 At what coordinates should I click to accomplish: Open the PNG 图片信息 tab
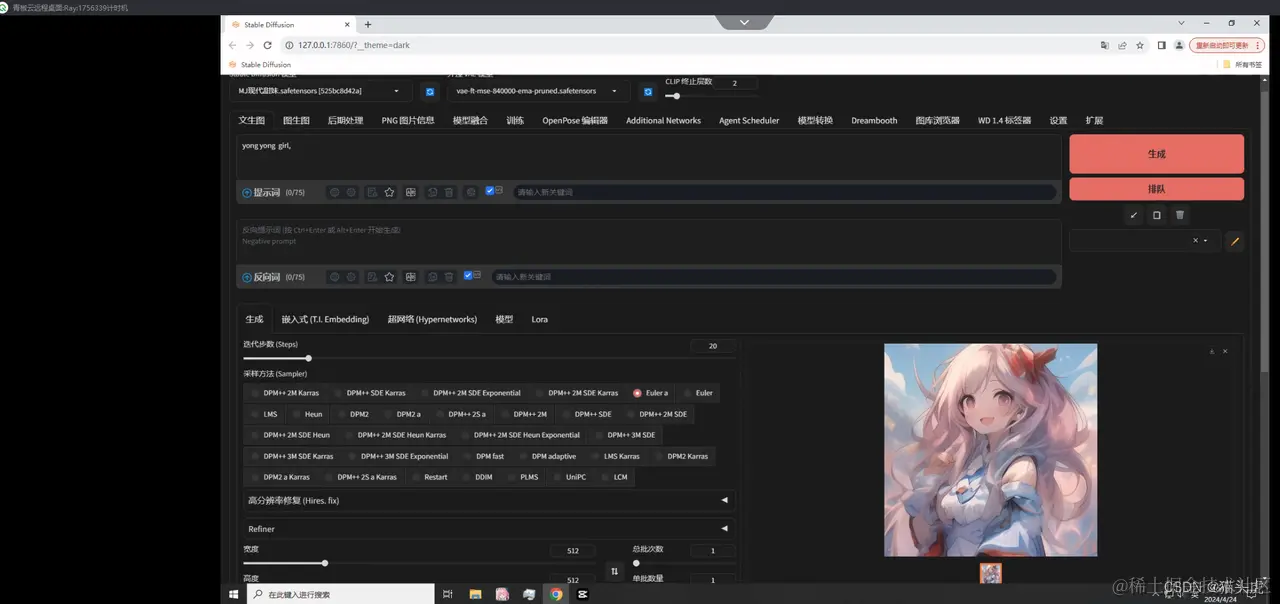(x=408, y=120)
